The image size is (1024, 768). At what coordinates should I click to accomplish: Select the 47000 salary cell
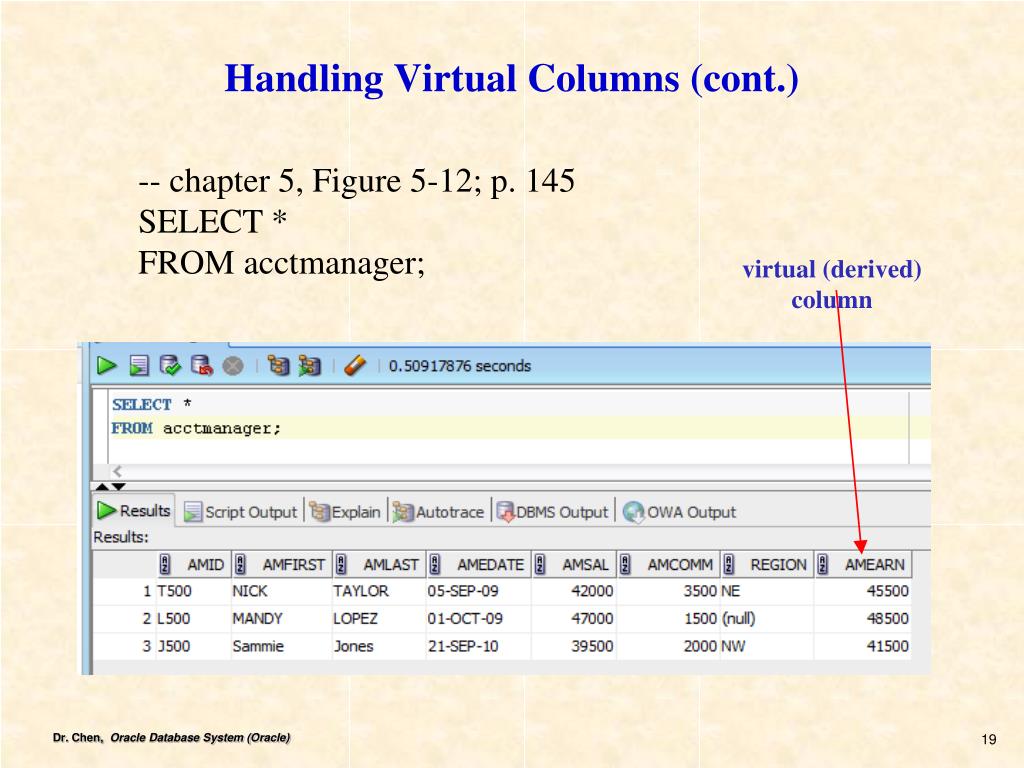point(574,618)
